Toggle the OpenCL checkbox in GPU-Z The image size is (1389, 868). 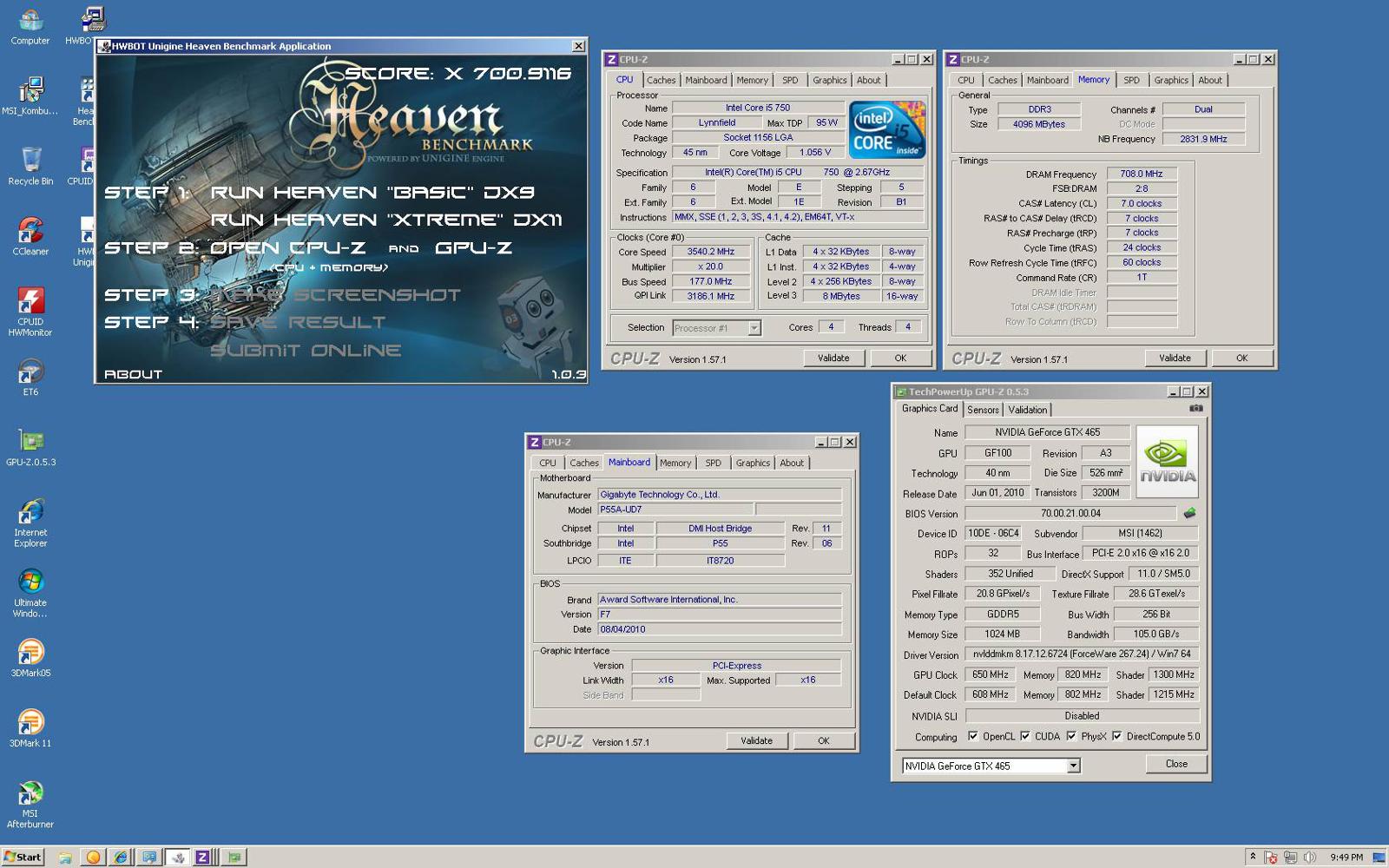972,736
